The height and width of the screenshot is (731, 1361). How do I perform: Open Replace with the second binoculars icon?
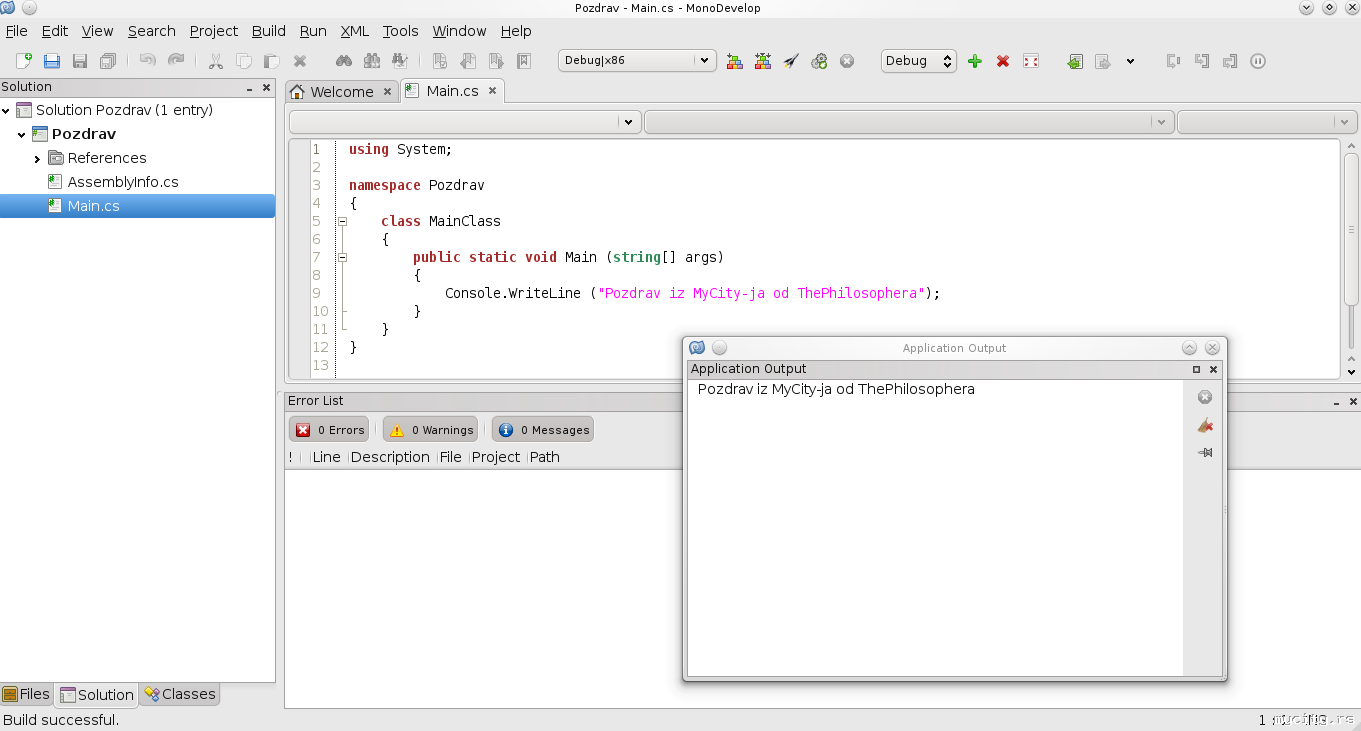(x=372, y=61)
